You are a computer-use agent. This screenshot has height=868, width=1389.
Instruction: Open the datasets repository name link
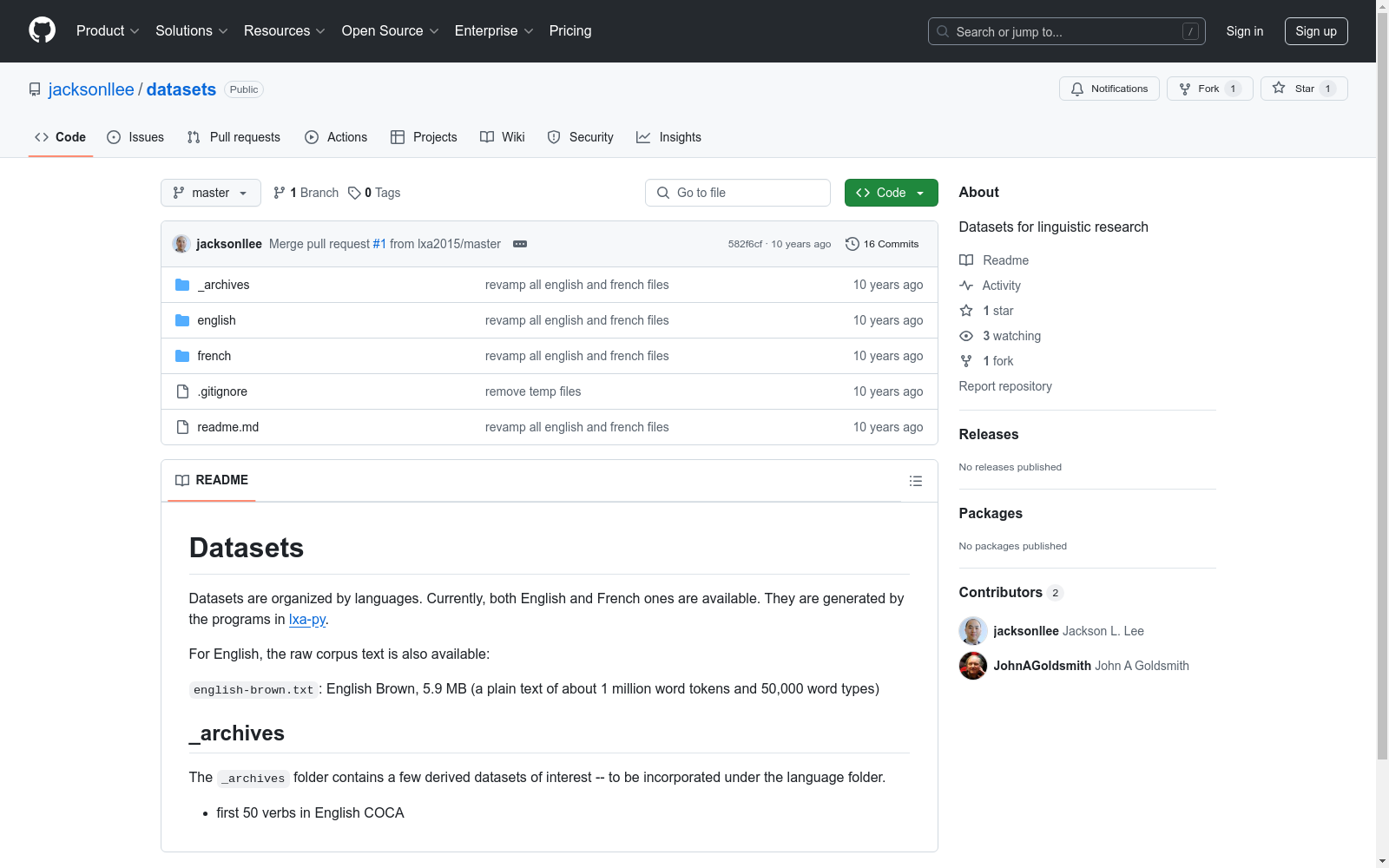point(181,89)
